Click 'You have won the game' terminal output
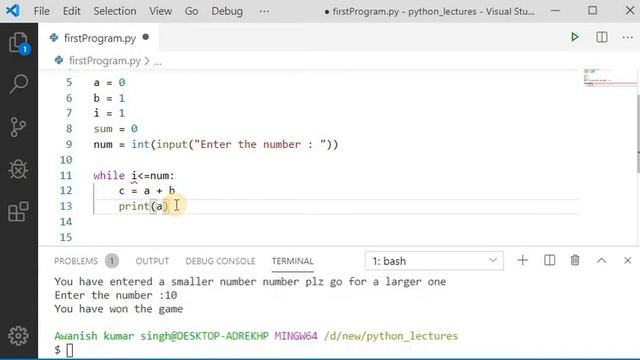 tap(118, 309)
